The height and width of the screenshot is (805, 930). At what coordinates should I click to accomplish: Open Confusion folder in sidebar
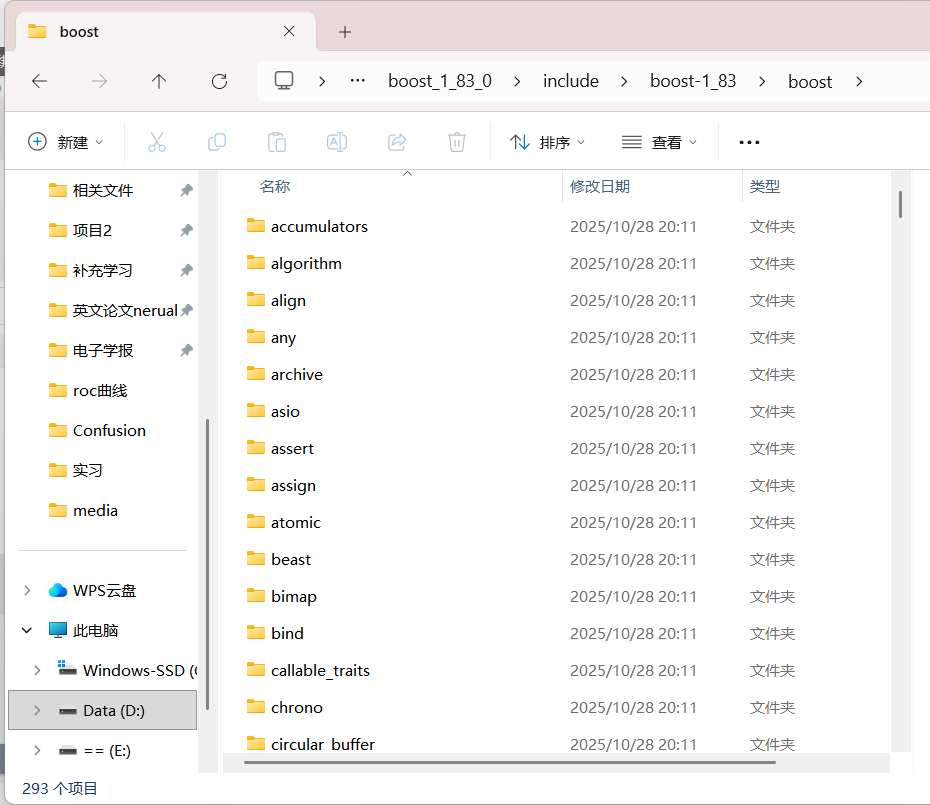coord(98,431)
